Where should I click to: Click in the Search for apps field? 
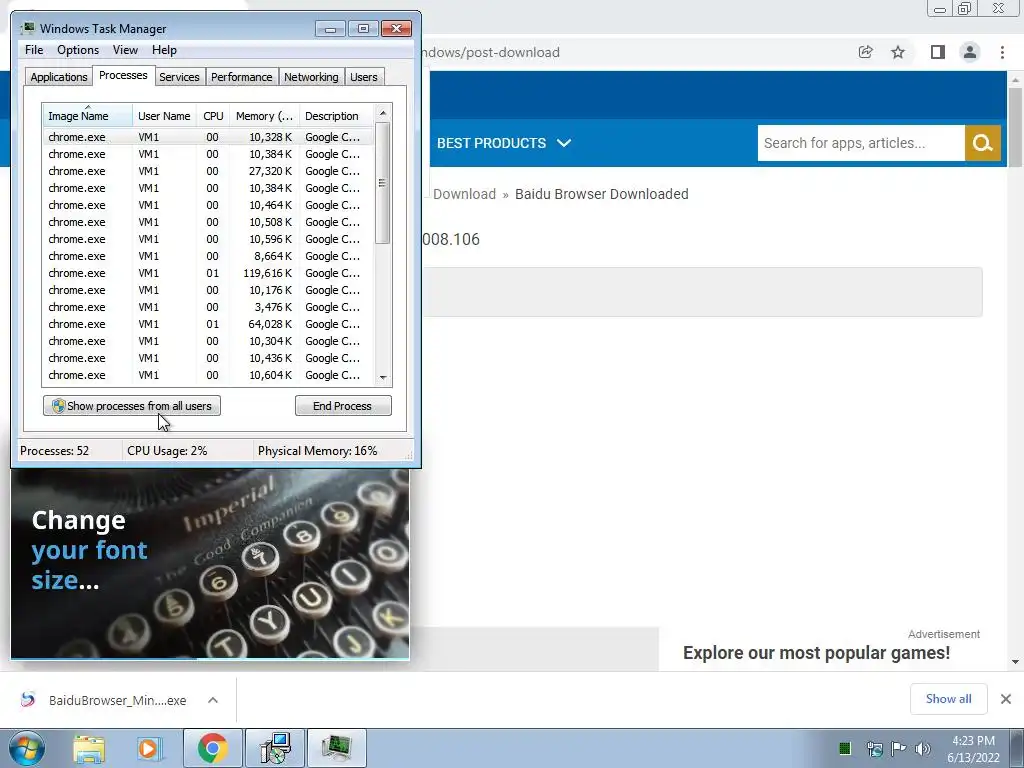point(861,143)
